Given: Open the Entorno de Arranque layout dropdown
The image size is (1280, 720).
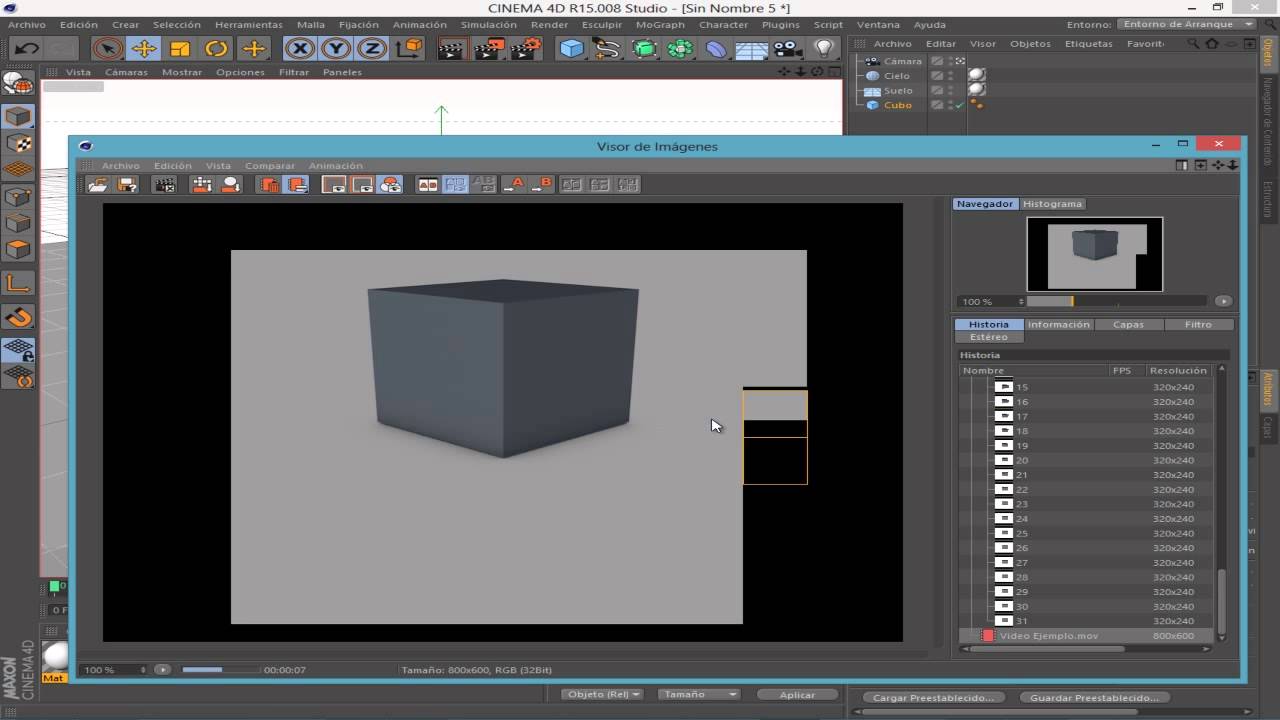Looking at the screenshot, I should [1187, 24].
